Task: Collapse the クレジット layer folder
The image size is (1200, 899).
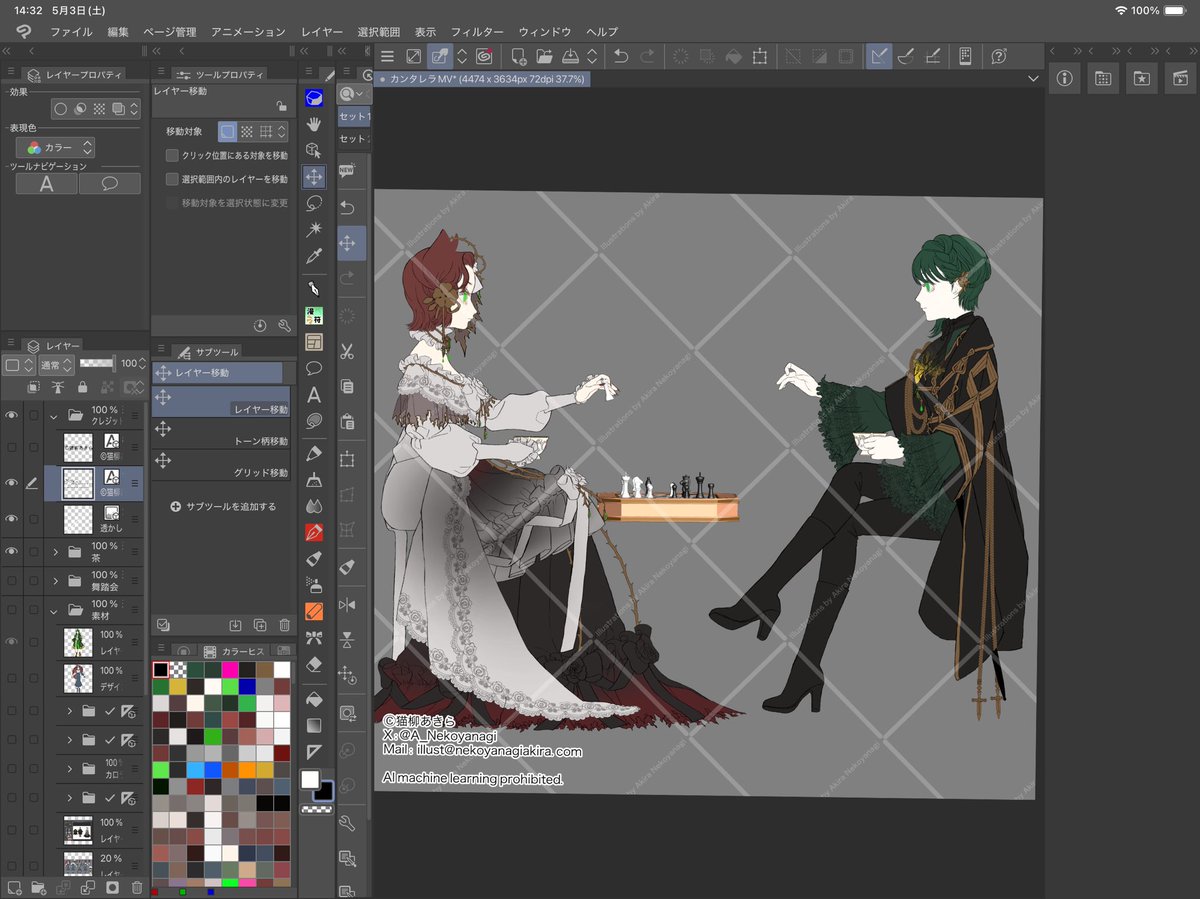Action: (x=53, y=416)
